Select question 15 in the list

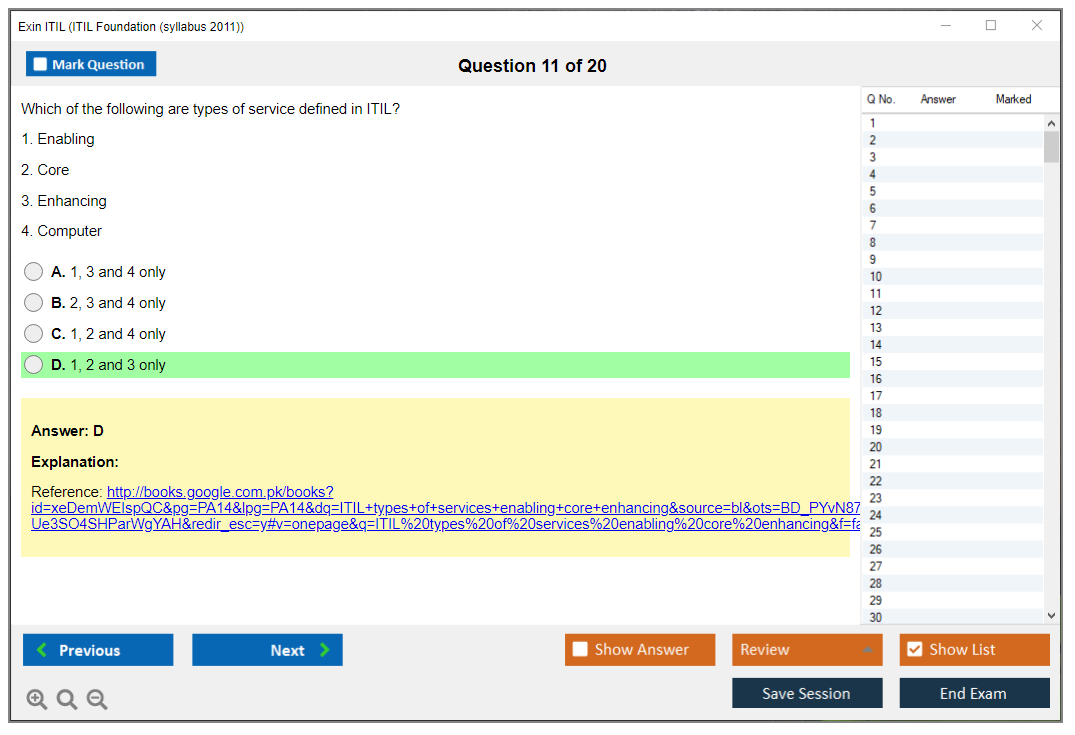[876, 362]
